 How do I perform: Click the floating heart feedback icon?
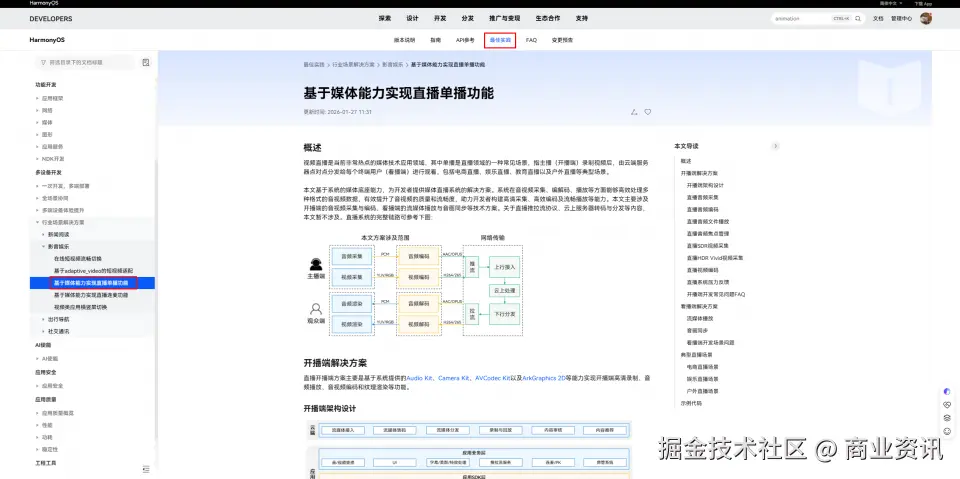pyautogui.click(x=947, y=405)
